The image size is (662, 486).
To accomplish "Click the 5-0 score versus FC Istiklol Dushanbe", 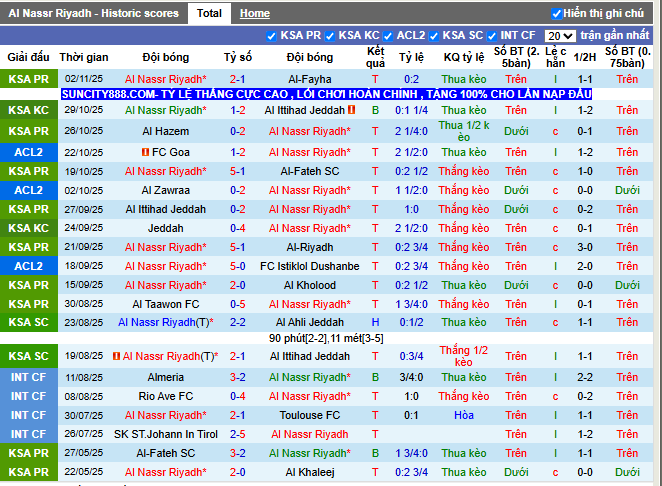I will [237, 266].
